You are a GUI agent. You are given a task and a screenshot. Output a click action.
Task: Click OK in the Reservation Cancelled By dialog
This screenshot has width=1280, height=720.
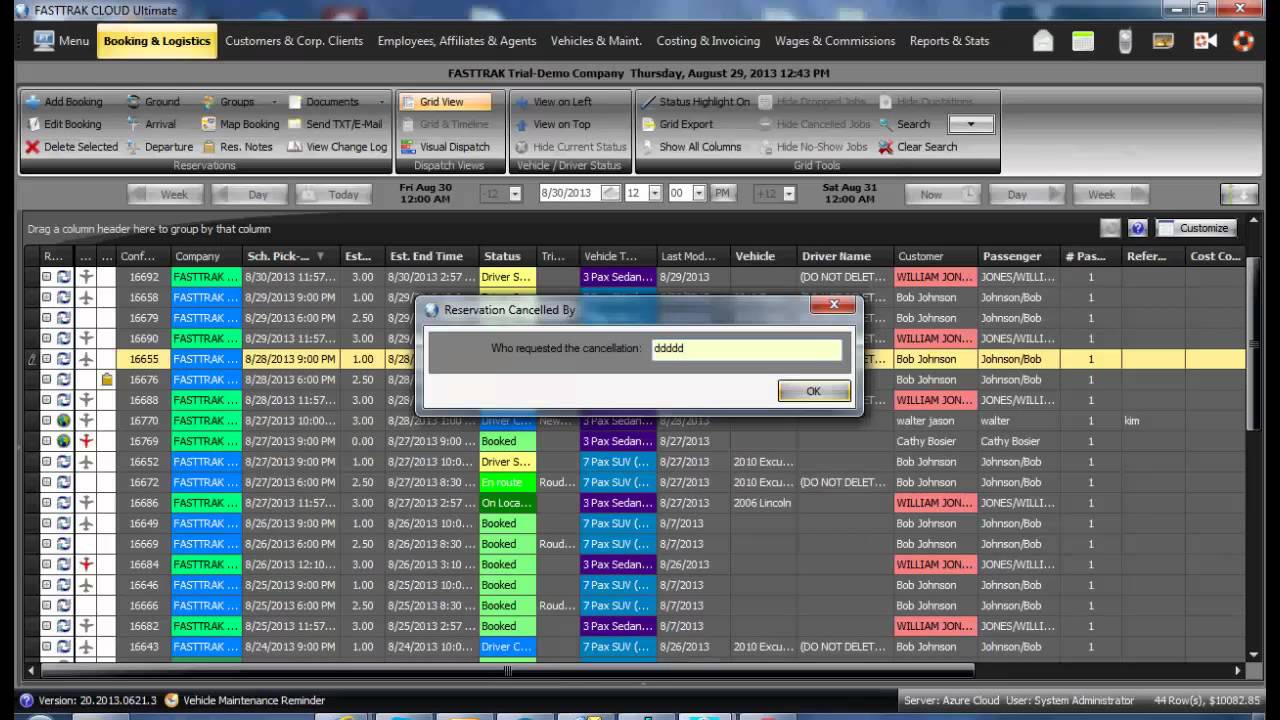tap(814, 391)
